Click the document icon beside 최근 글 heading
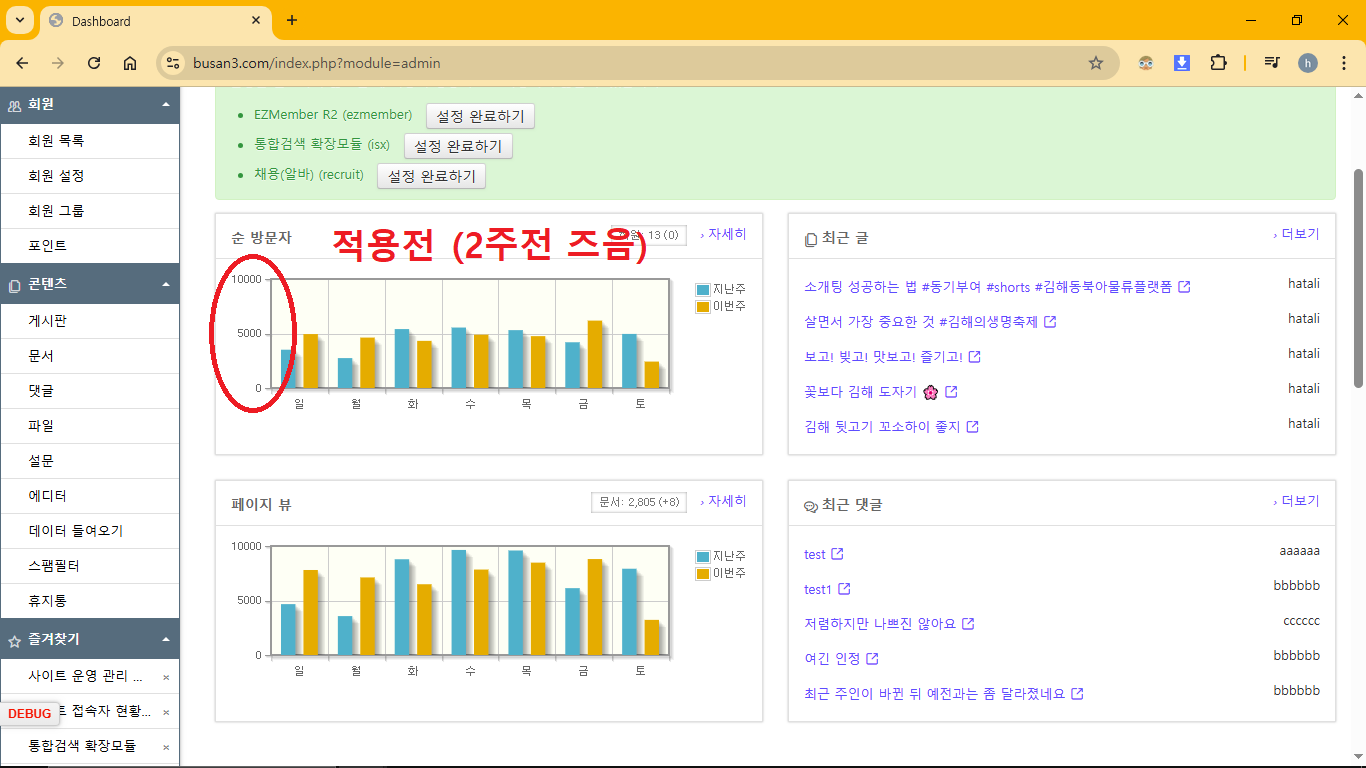 tap(810, 238)
